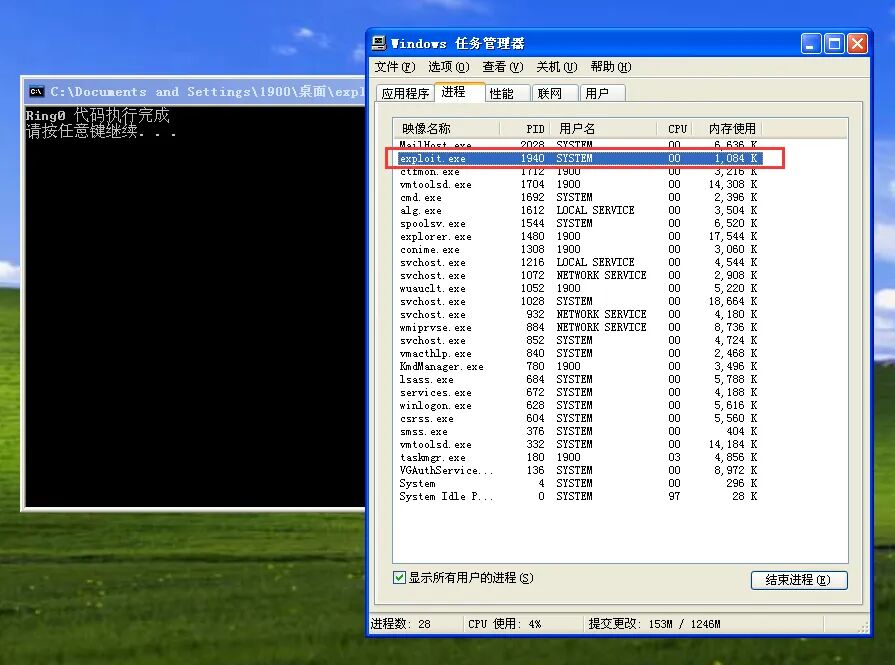
Task: Sort by CPU column header
Action: click(x=674, y=128)
